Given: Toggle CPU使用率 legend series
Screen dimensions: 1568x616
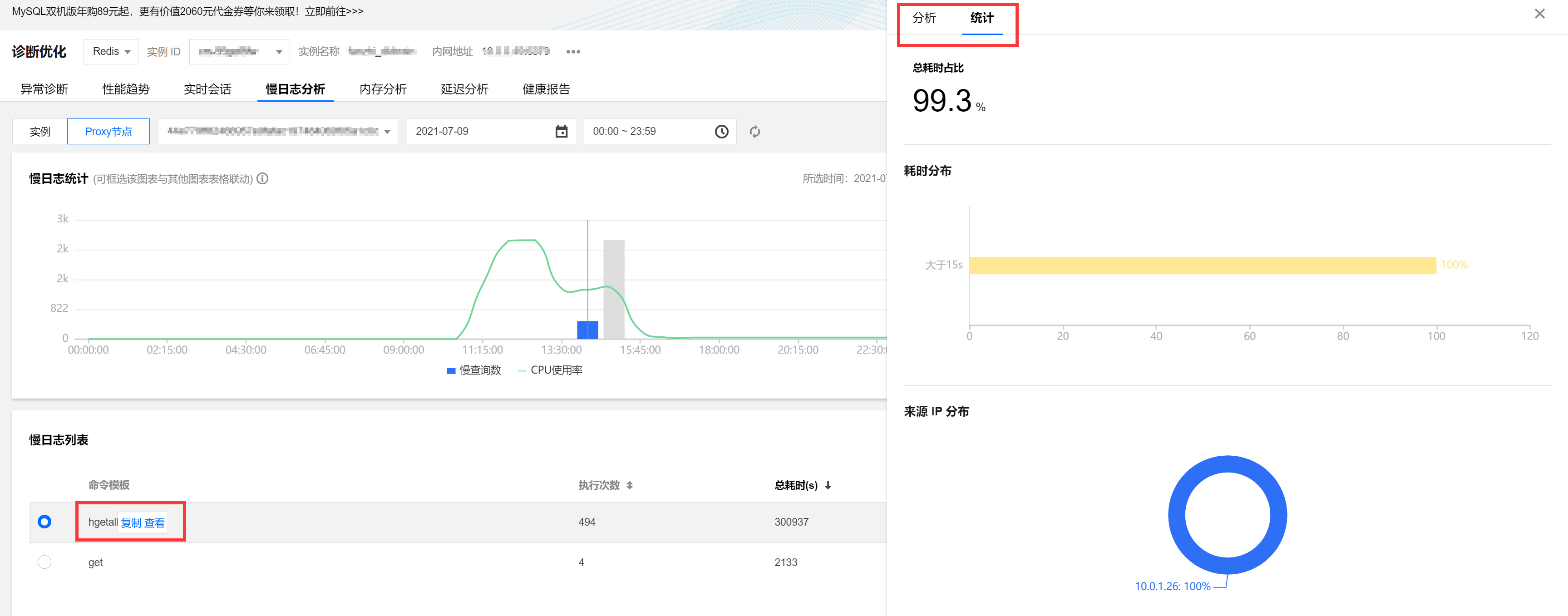Looking at the screenshot, I should point(550,370).
